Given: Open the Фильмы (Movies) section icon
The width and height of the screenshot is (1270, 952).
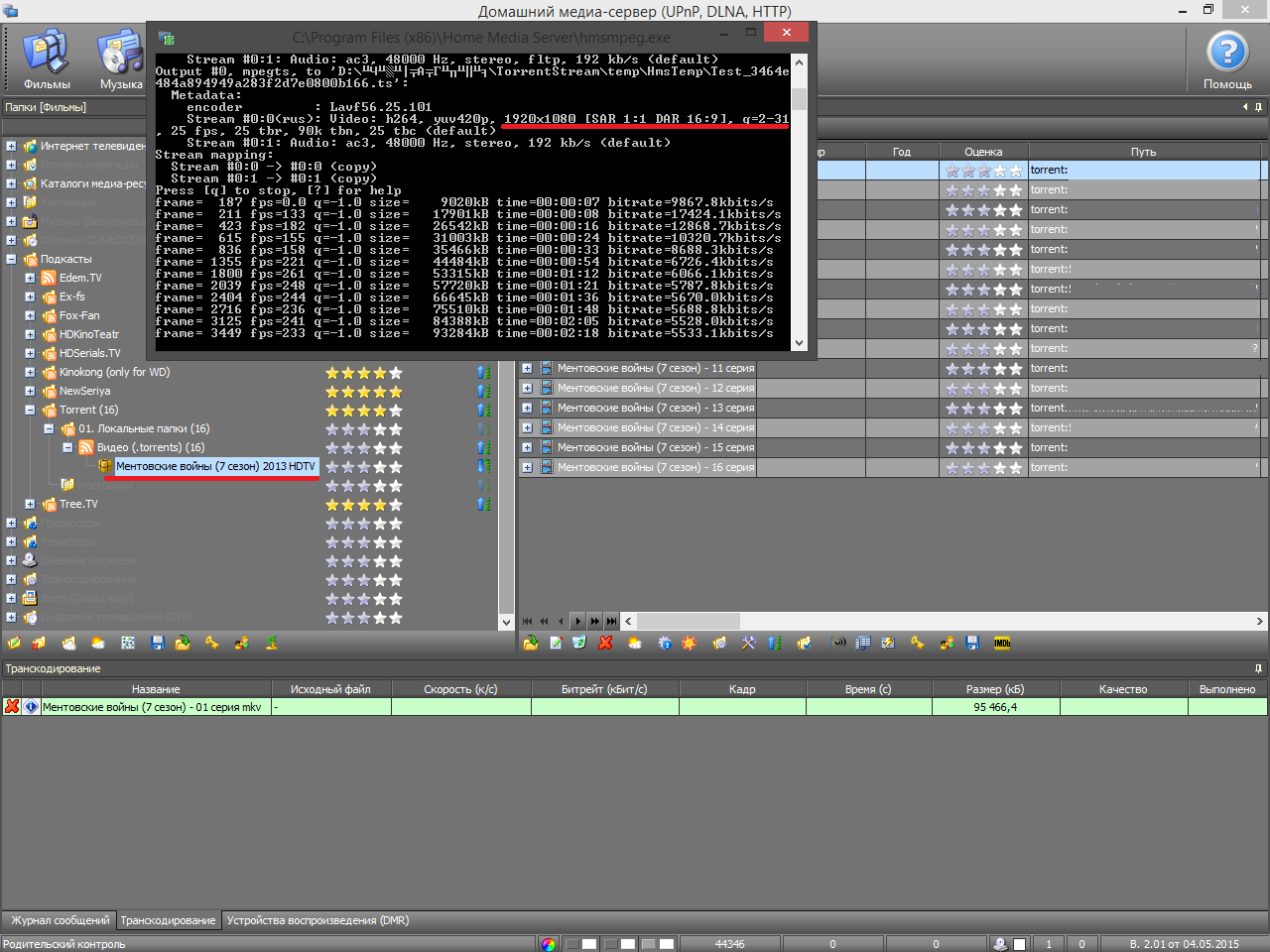Looking at the screenshot, I should (47, 59).
